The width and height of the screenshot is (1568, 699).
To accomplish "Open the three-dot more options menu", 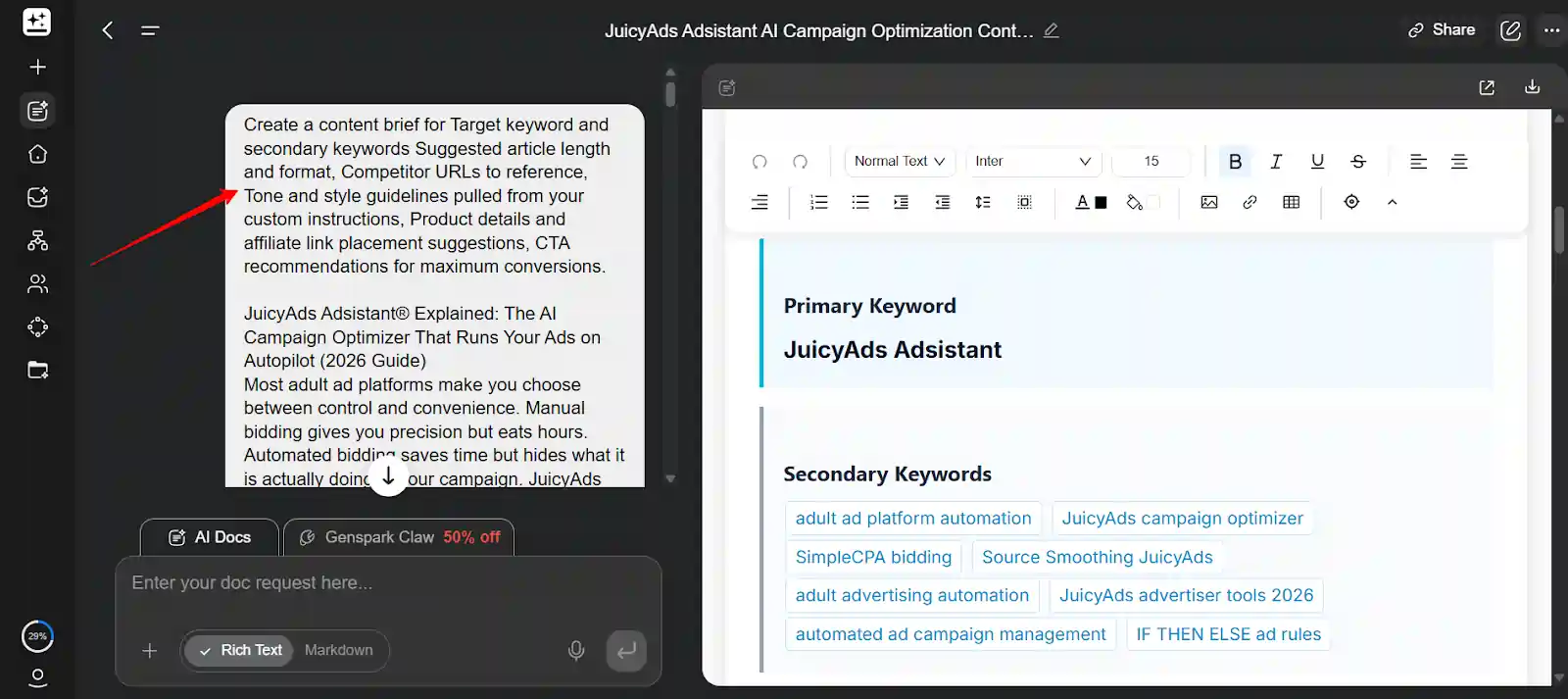I will pos(1551,30).
